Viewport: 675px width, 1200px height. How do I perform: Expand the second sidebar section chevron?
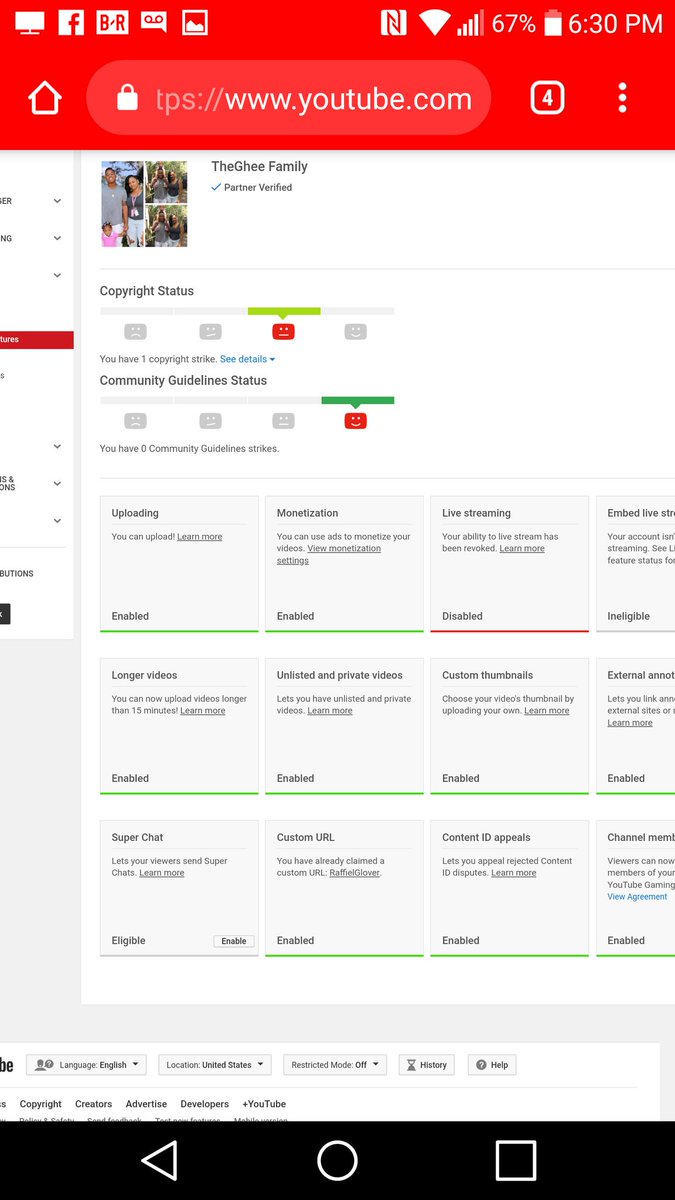pos(57,238)
